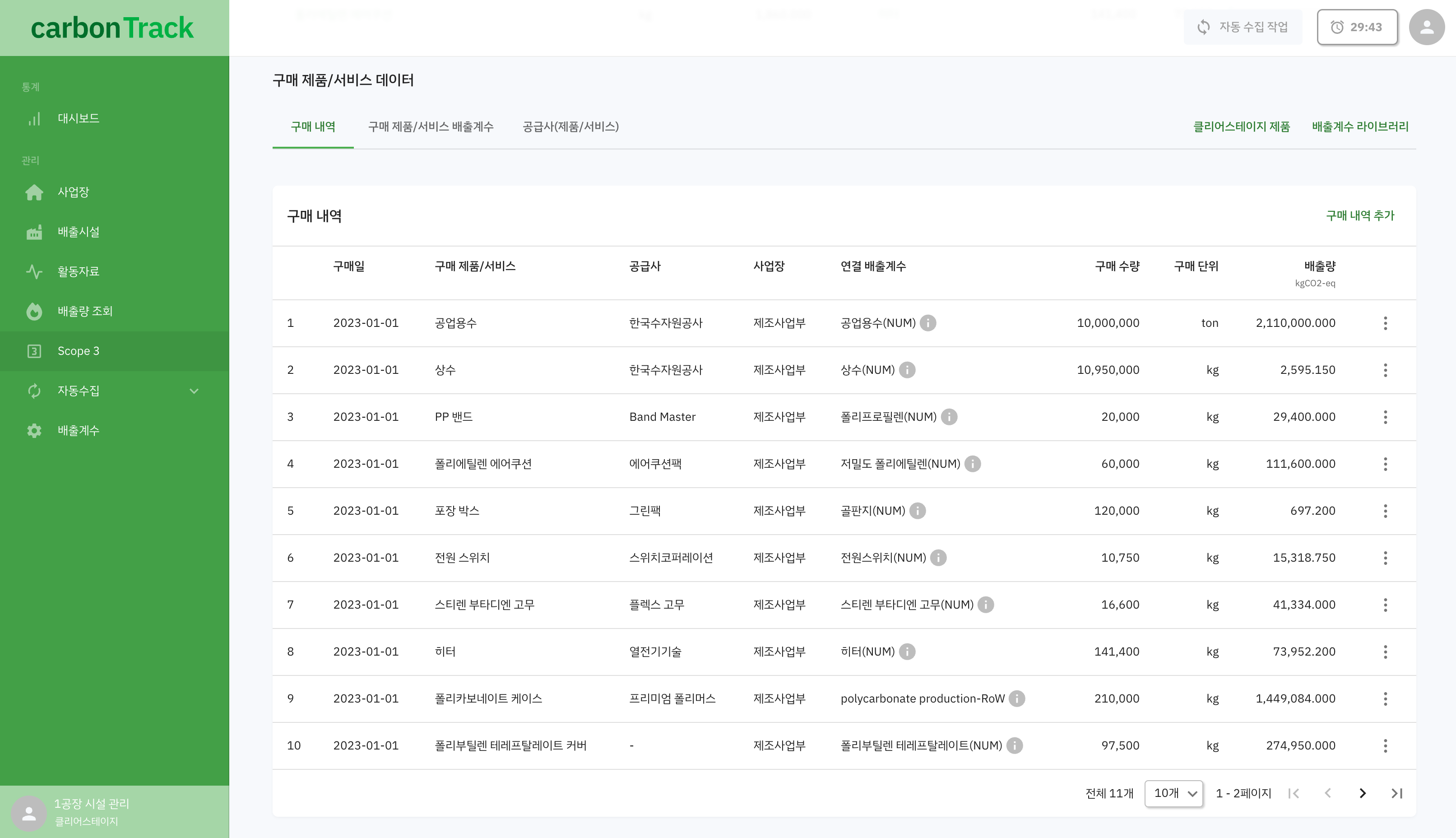Show info for 전원스위치(NUM) emission factor
The height and width of the screenshot is (838, 1456).
(938, 558)
